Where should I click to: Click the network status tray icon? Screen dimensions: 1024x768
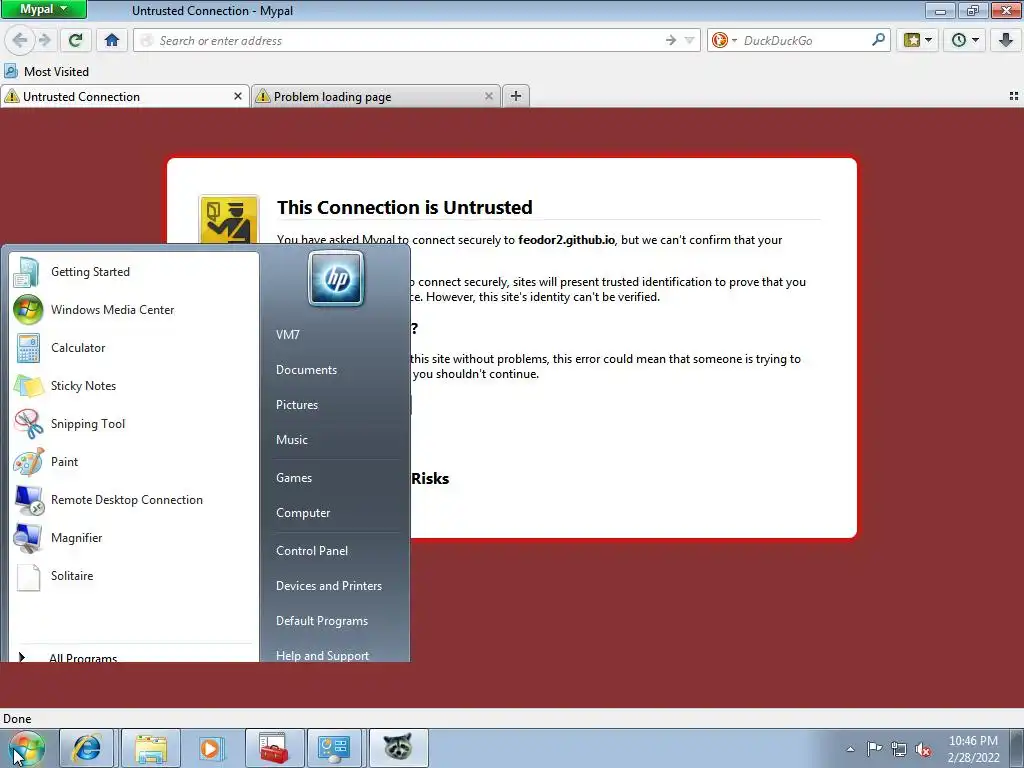click(899, 749)
